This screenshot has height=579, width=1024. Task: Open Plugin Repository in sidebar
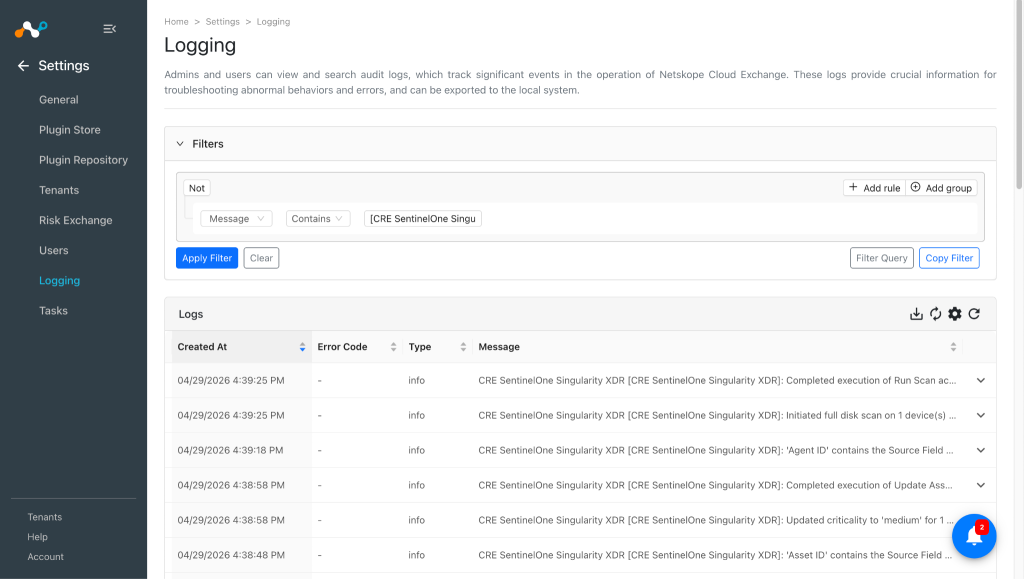[84, 160]
